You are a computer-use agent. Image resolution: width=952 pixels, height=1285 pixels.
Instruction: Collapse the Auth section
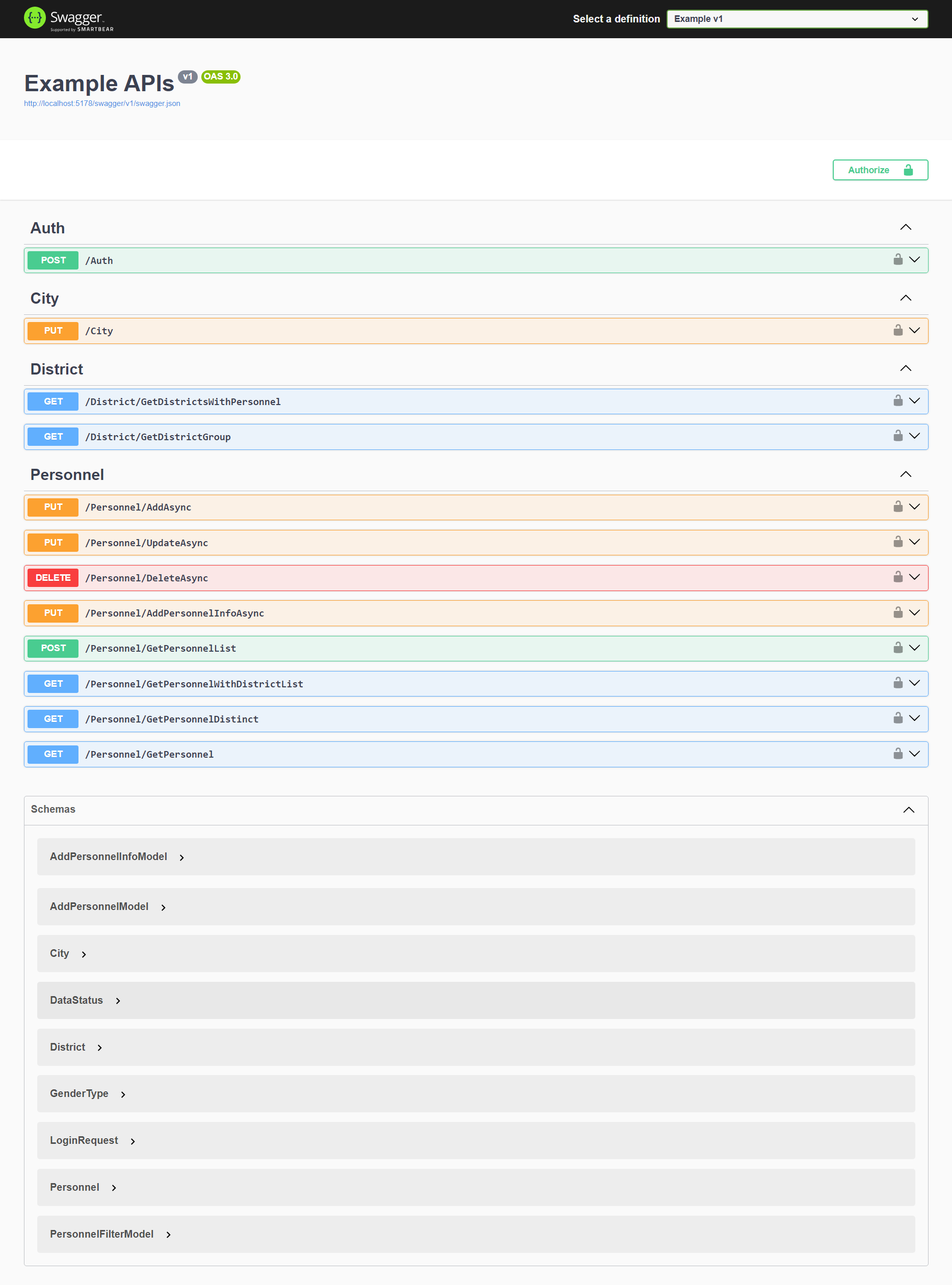[905, 228]
